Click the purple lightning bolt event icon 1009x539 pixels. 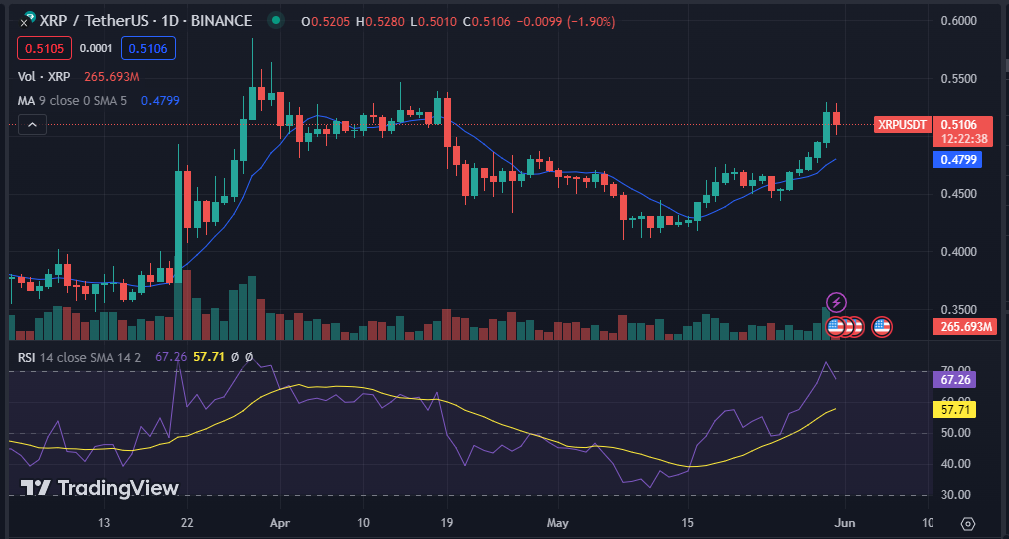pos(836,302)
